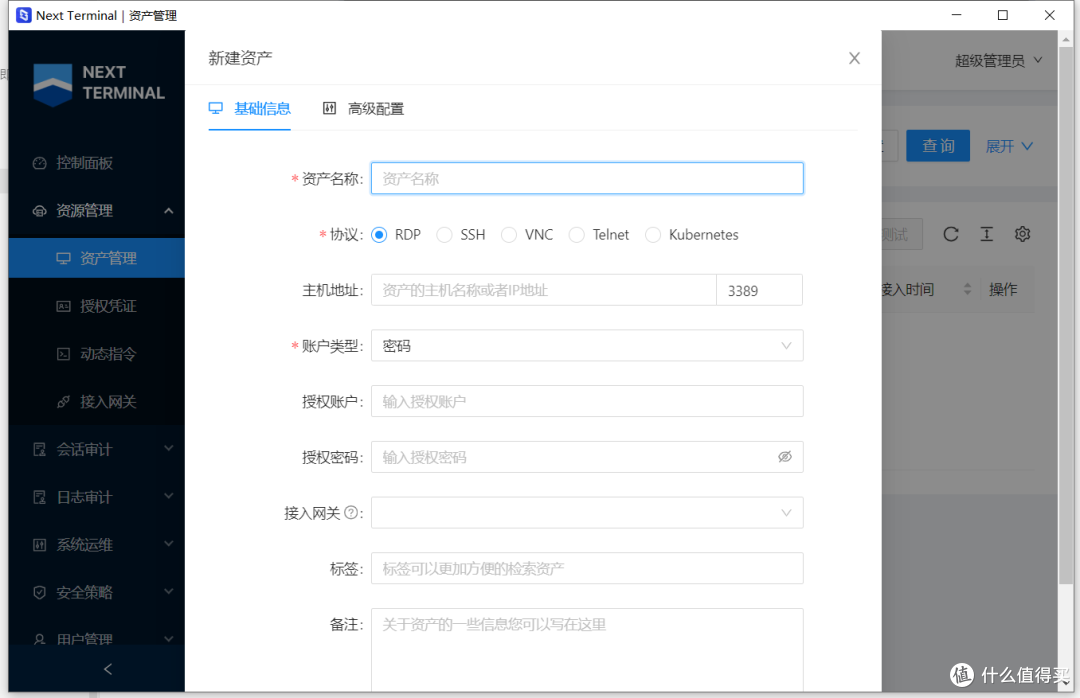1080x698 pixels.
Task: Click the gauge icon beside 控制面板
Action: 39,163
